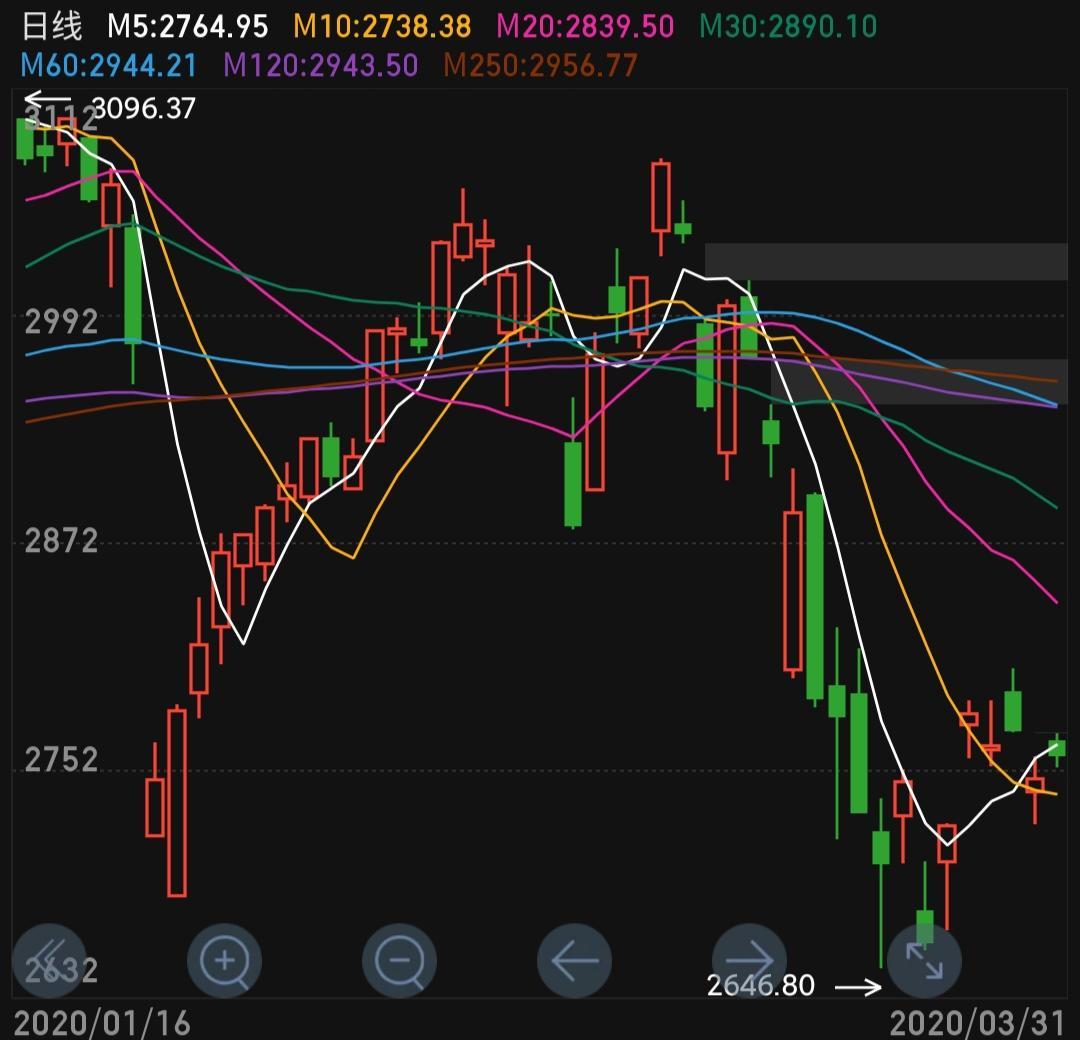Tap the 2752 price axis label
The height and width of the screenshot is (1040, 1080).
[61, 760]
